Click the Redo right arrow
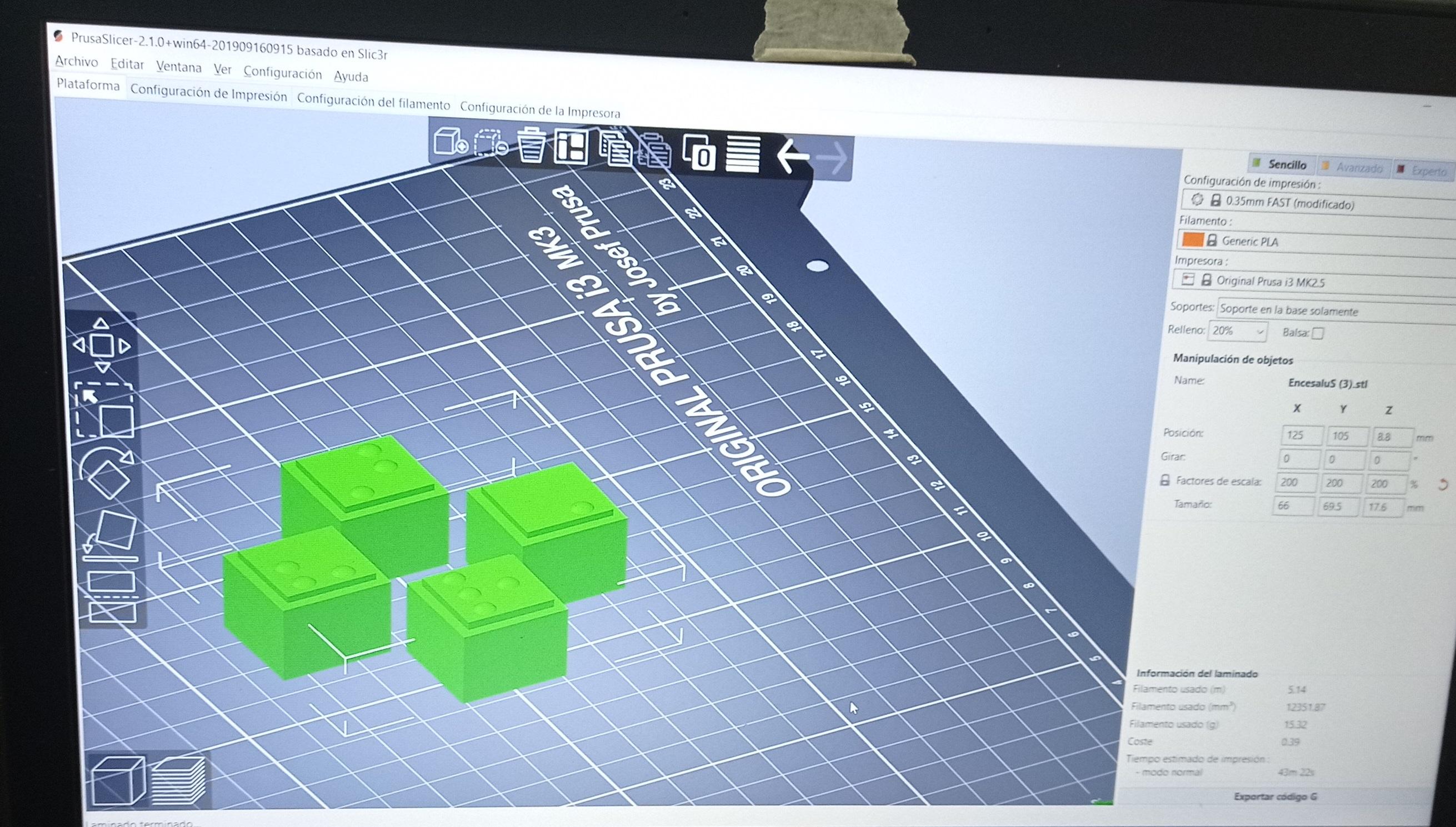Screen dimensions: 1456x827 [x=832, y=159]
